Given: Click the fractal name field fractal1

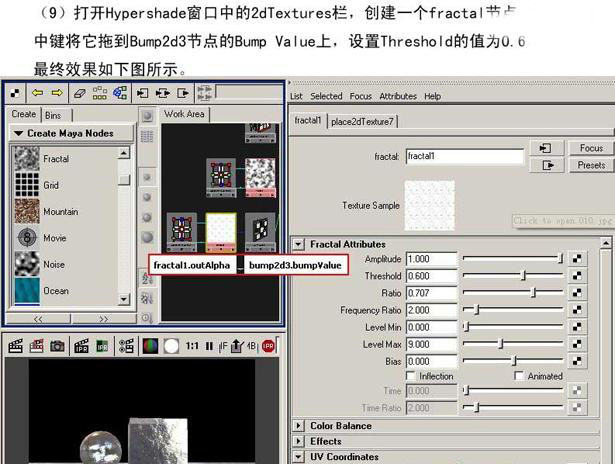Looking at the screenshot, I should 465,156.
